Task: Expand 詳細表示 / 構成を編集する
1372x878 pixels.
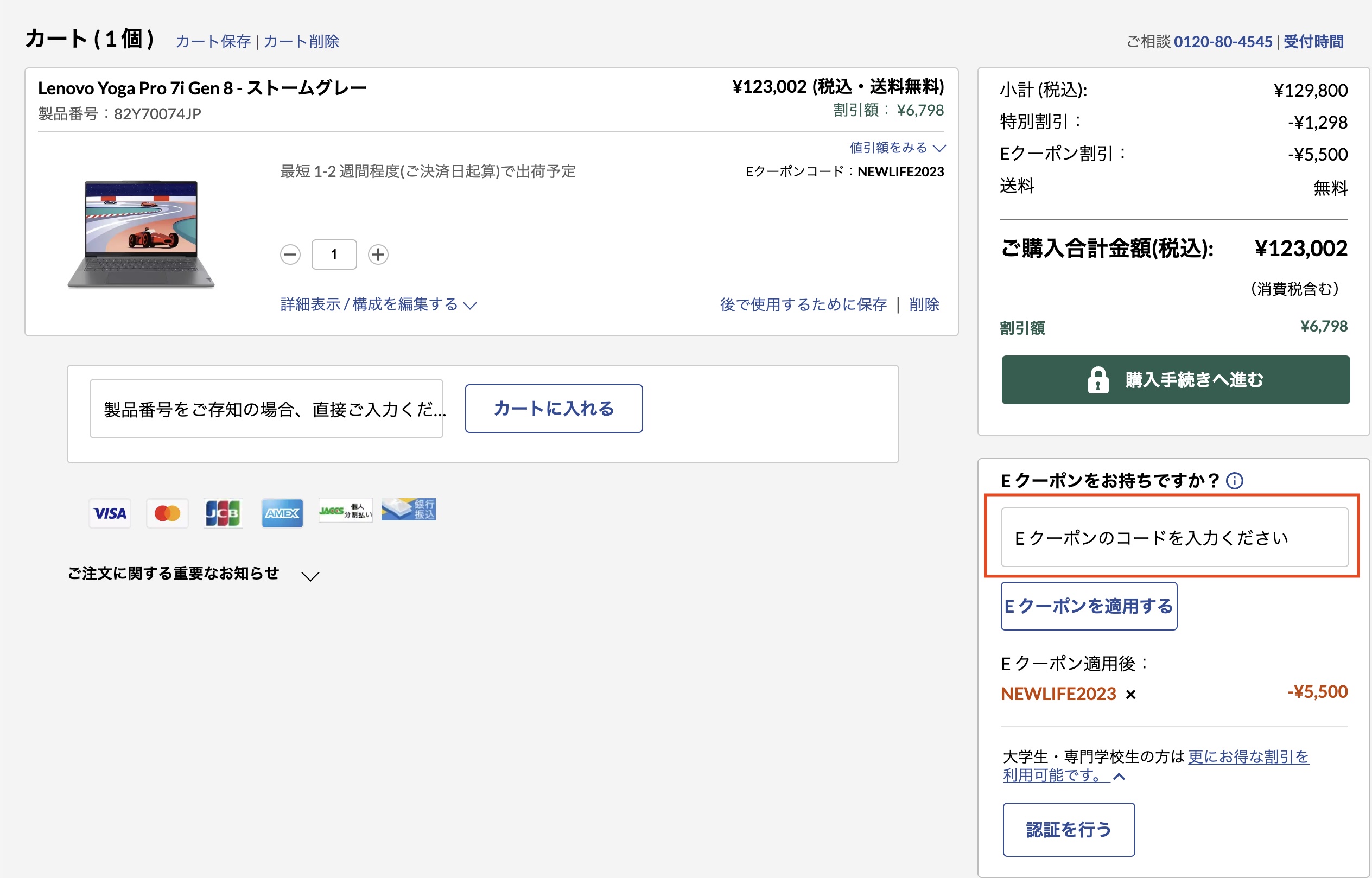Action: 378,304
